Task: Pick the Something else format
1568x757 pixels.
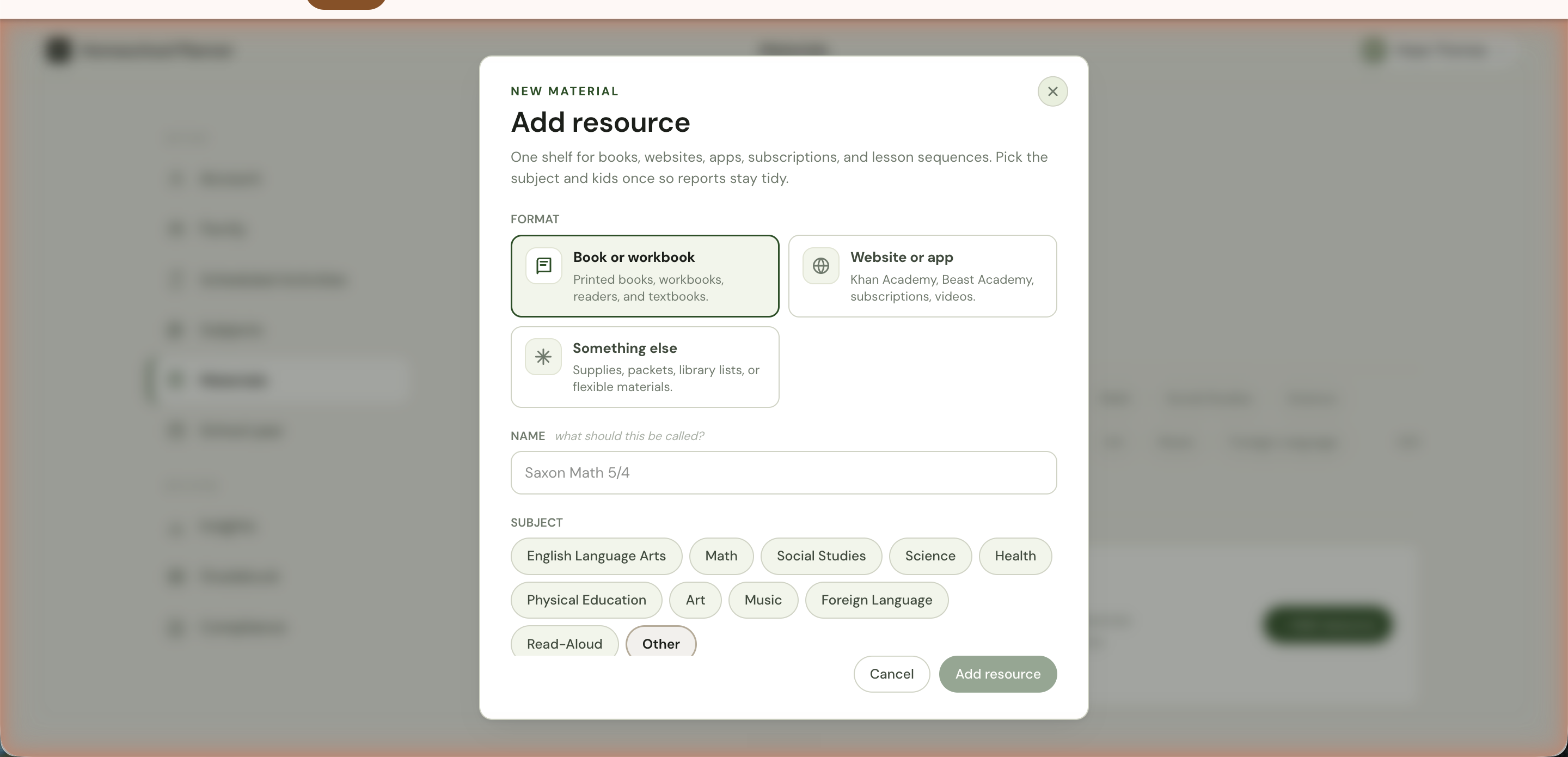Action: [645, 367]
